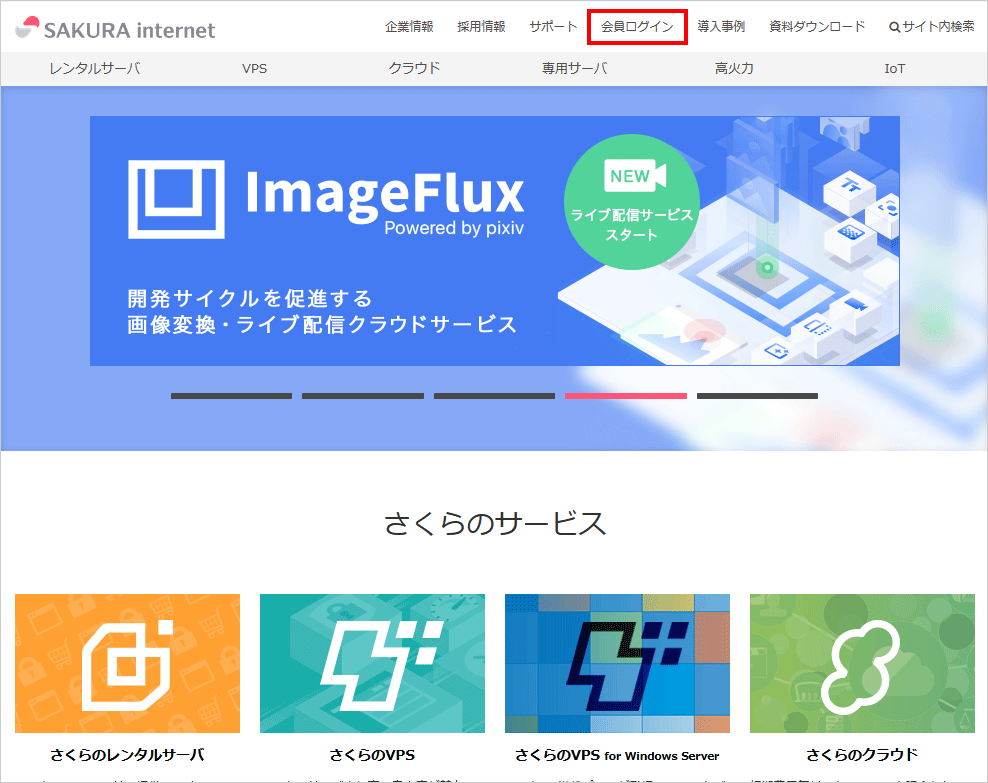Click the さくらのレンタルサーバ title link
The height and width of the screenshot is (783, 988).
[x=127, y=755]
